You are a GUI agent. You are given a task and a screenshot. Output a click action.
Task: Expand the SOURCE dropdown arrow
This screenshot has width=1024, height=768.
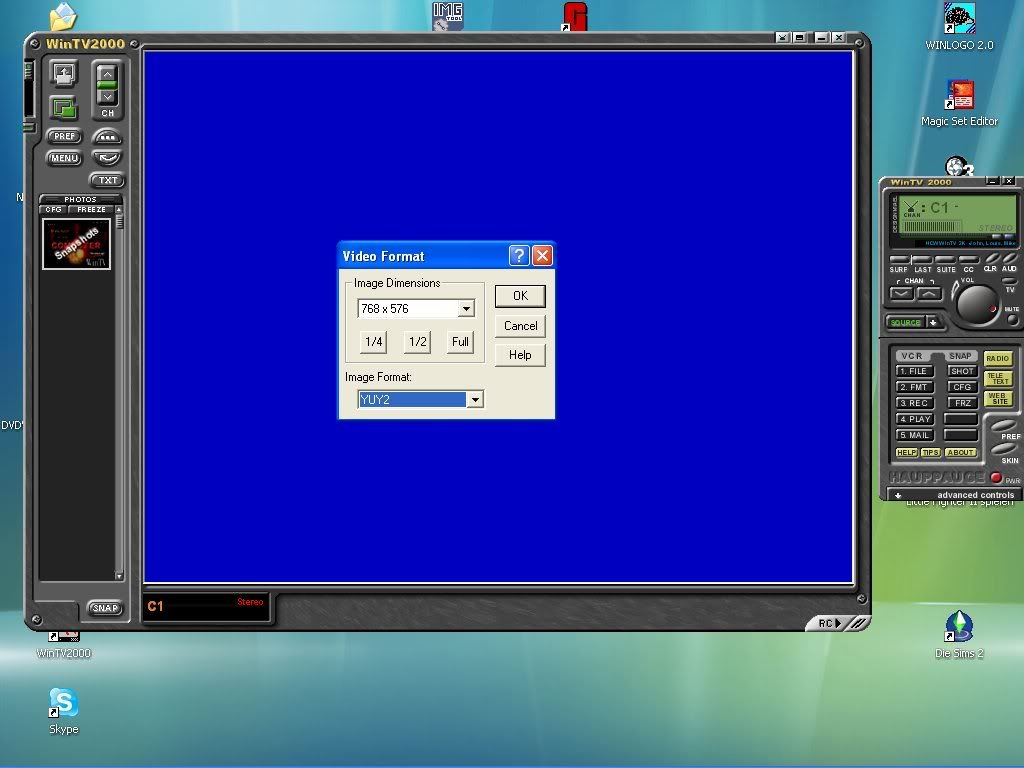[933, 323]
